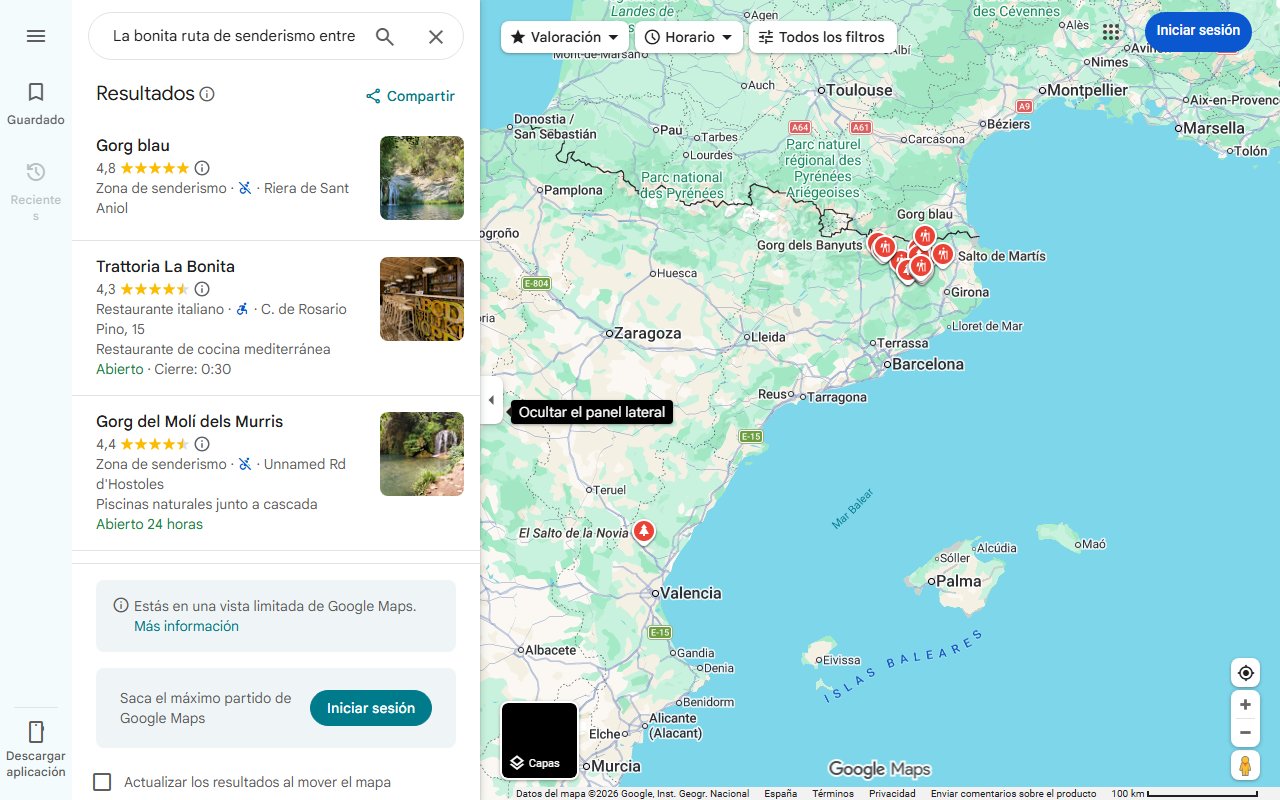Click the Zaragoza city label
1280x800 pixels.
[x=647, y=333]
